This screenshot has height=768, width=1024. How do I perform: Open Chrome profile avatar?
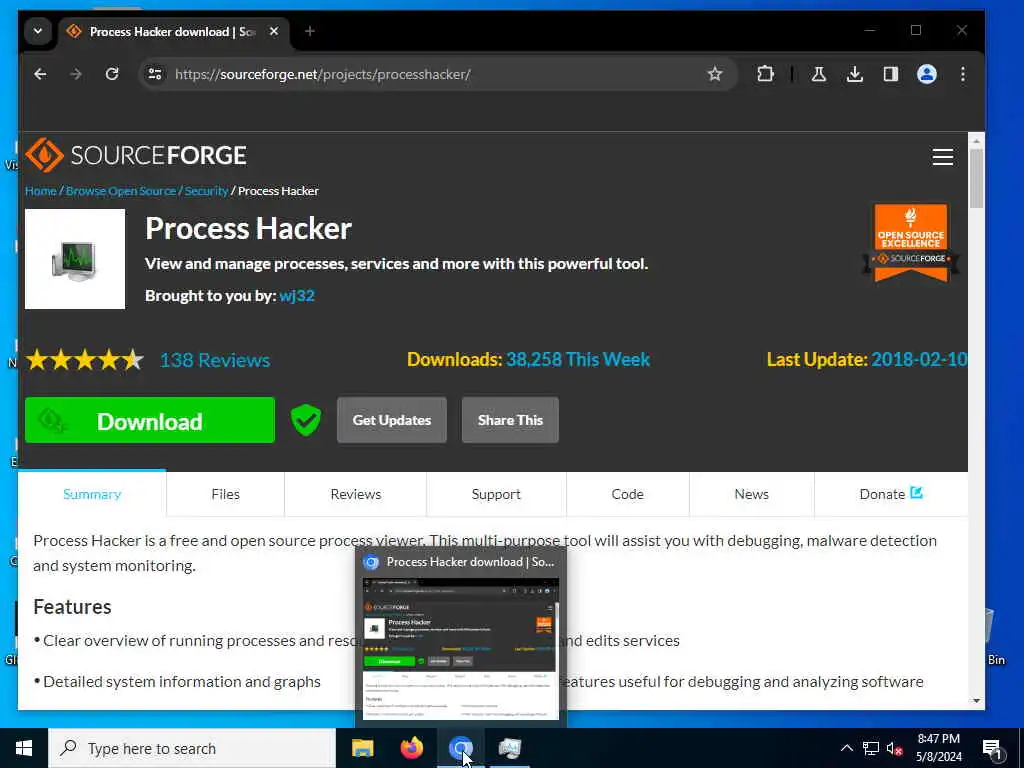click(x=927, y=74)
